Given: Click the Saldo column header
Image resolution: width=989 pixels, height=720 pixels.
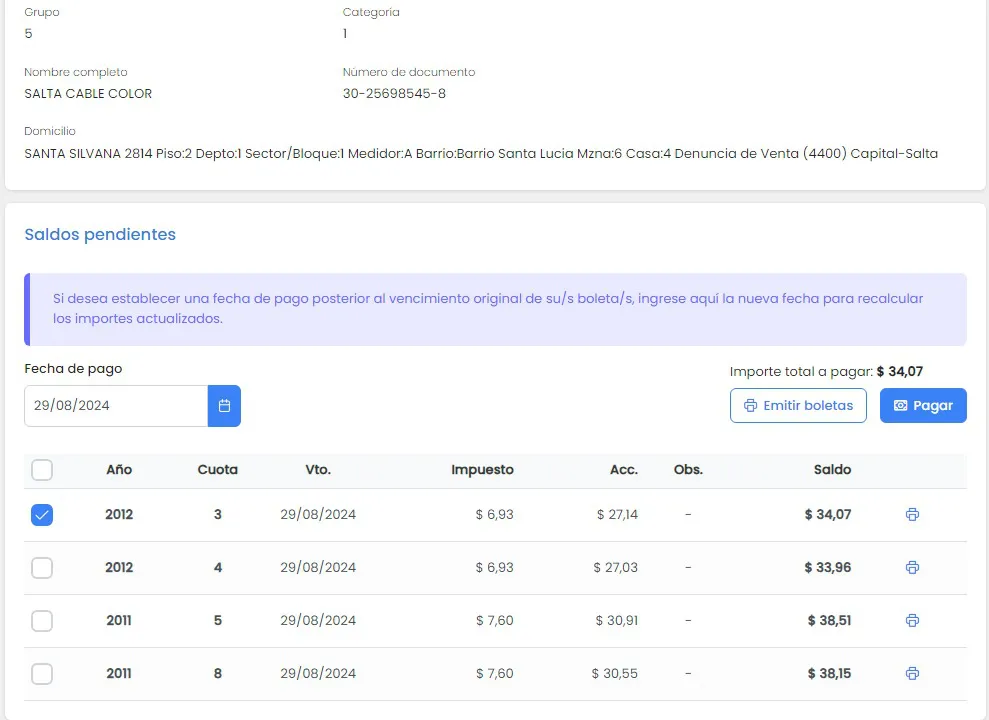Looking at the screenshot, I should (832, 470).
